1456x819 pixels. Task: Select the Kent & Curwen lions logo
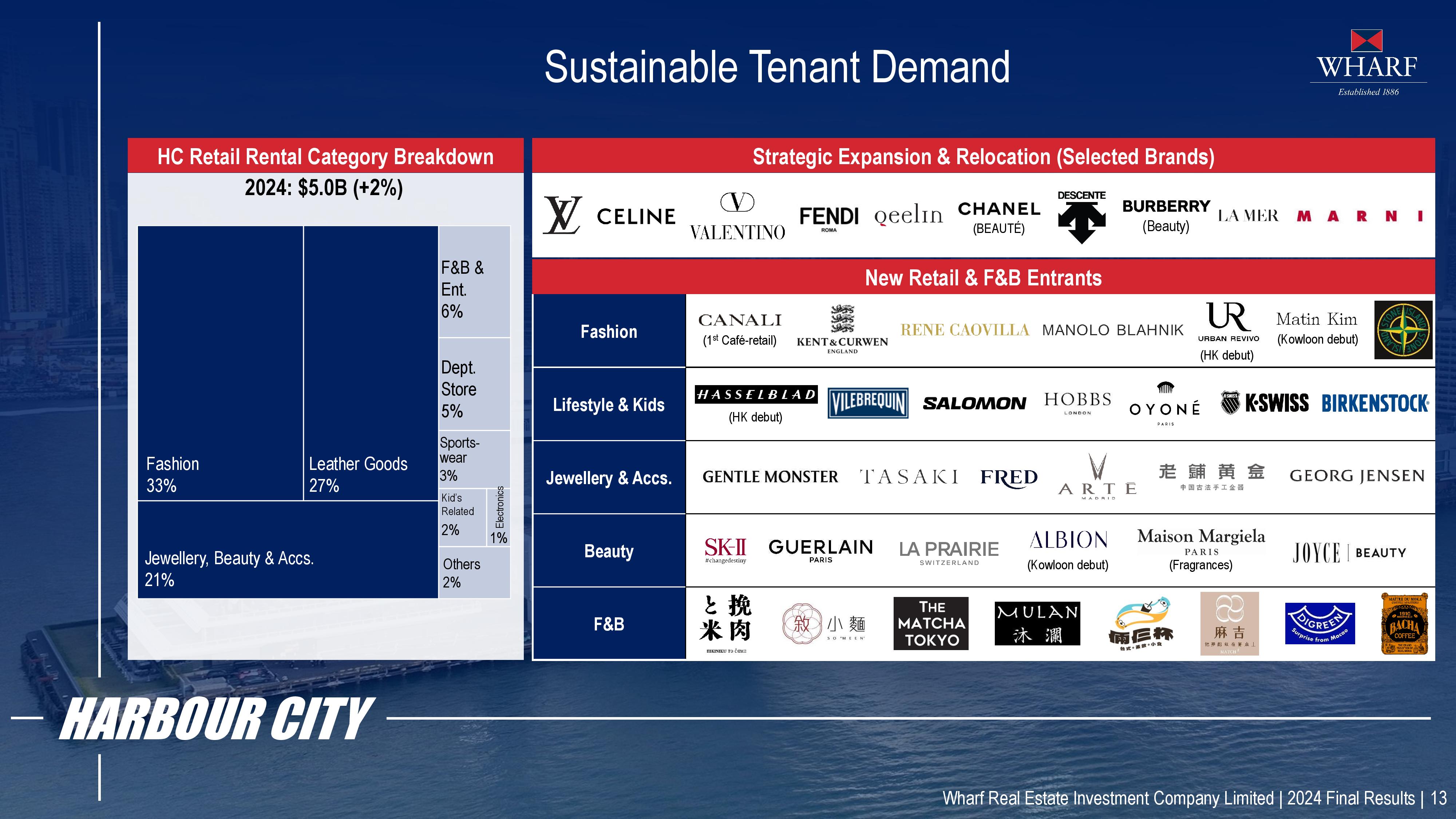point(842,329)
